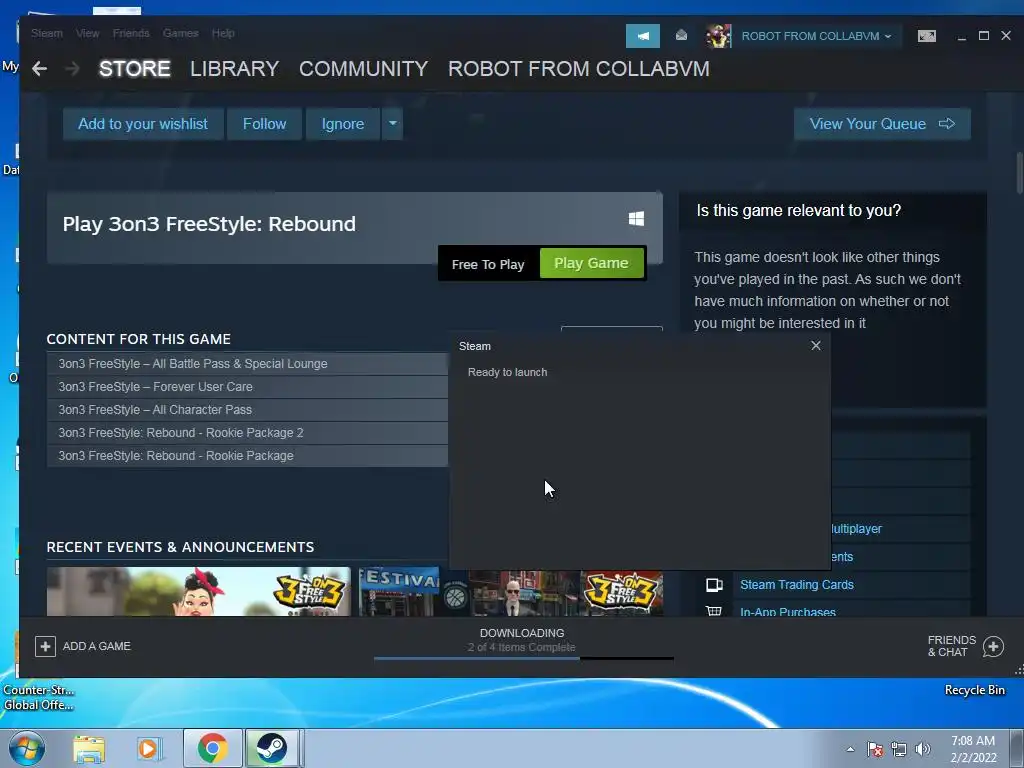This screenshot has width=1024, height=768.
Task: Switch to the Community tab
Action: (x=363, y=69)
